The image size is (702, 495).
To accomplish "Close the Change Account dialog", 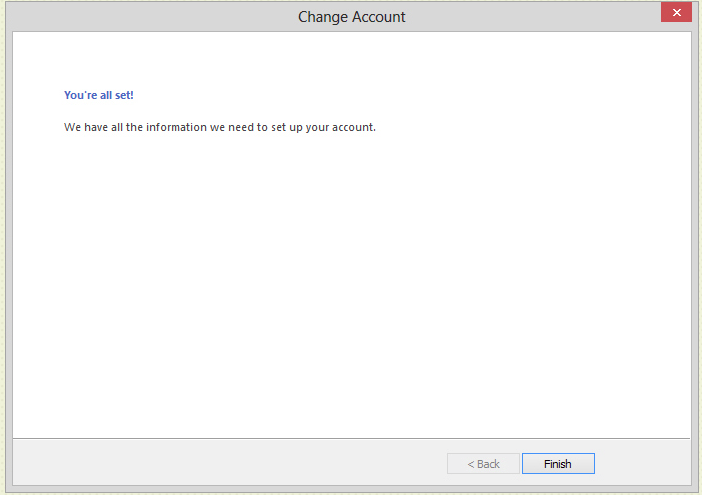I will tap(676, 12).
